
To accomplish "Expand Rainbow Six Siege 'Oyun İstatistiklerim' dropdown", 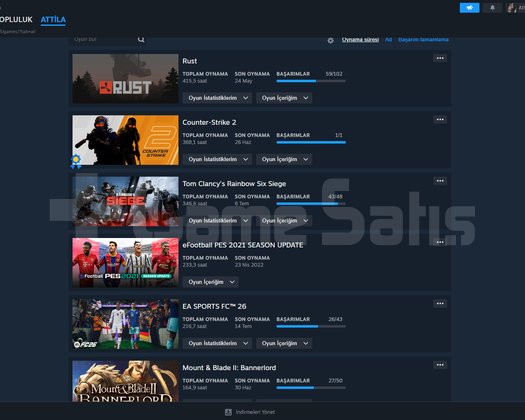I will (217, 220).
